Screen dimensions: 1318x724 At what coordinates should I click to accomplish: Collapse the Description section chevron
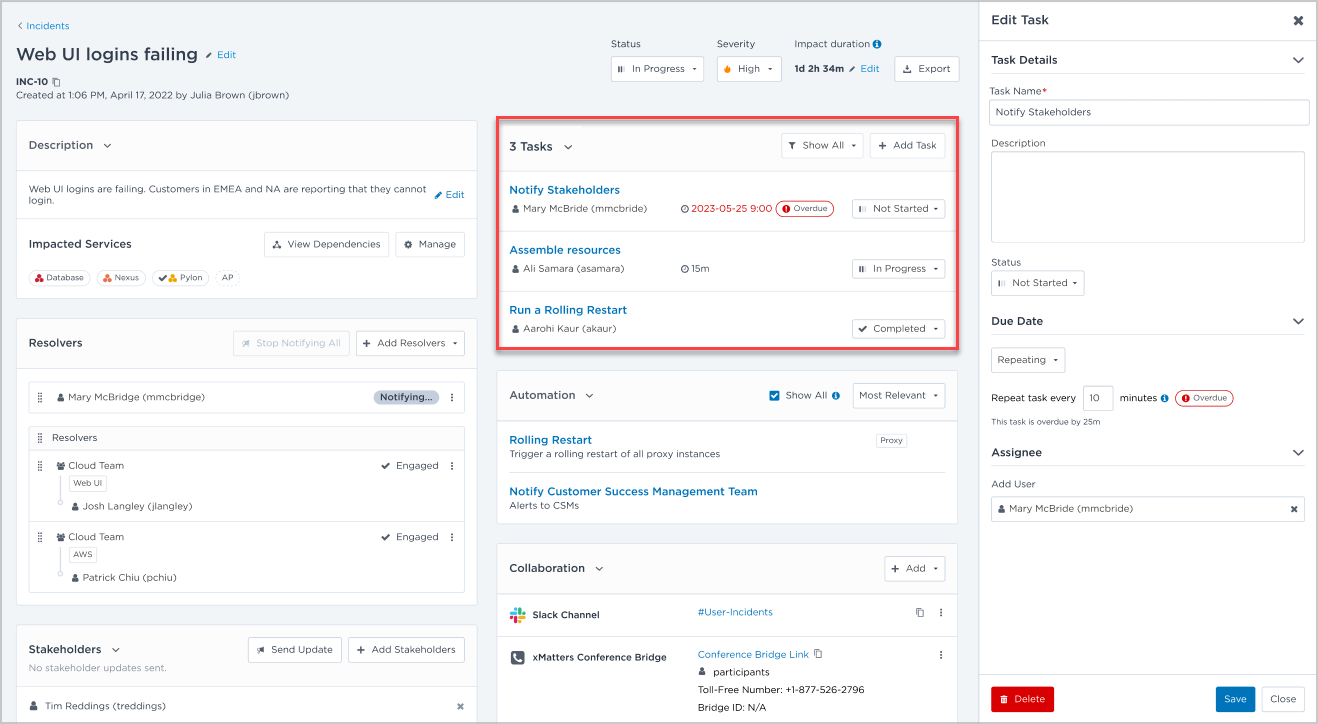(x=108, y=146)
